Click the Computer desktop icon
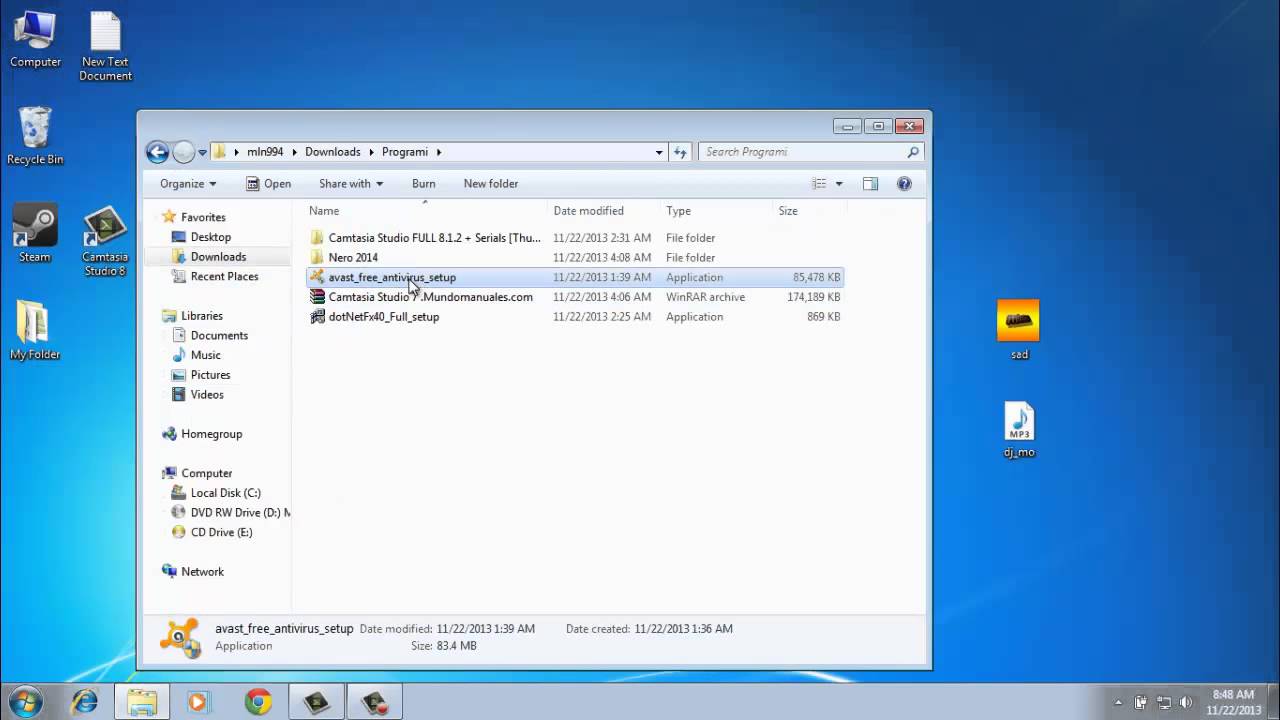This screenshot has height=720, width=1280. click(35, 40)
